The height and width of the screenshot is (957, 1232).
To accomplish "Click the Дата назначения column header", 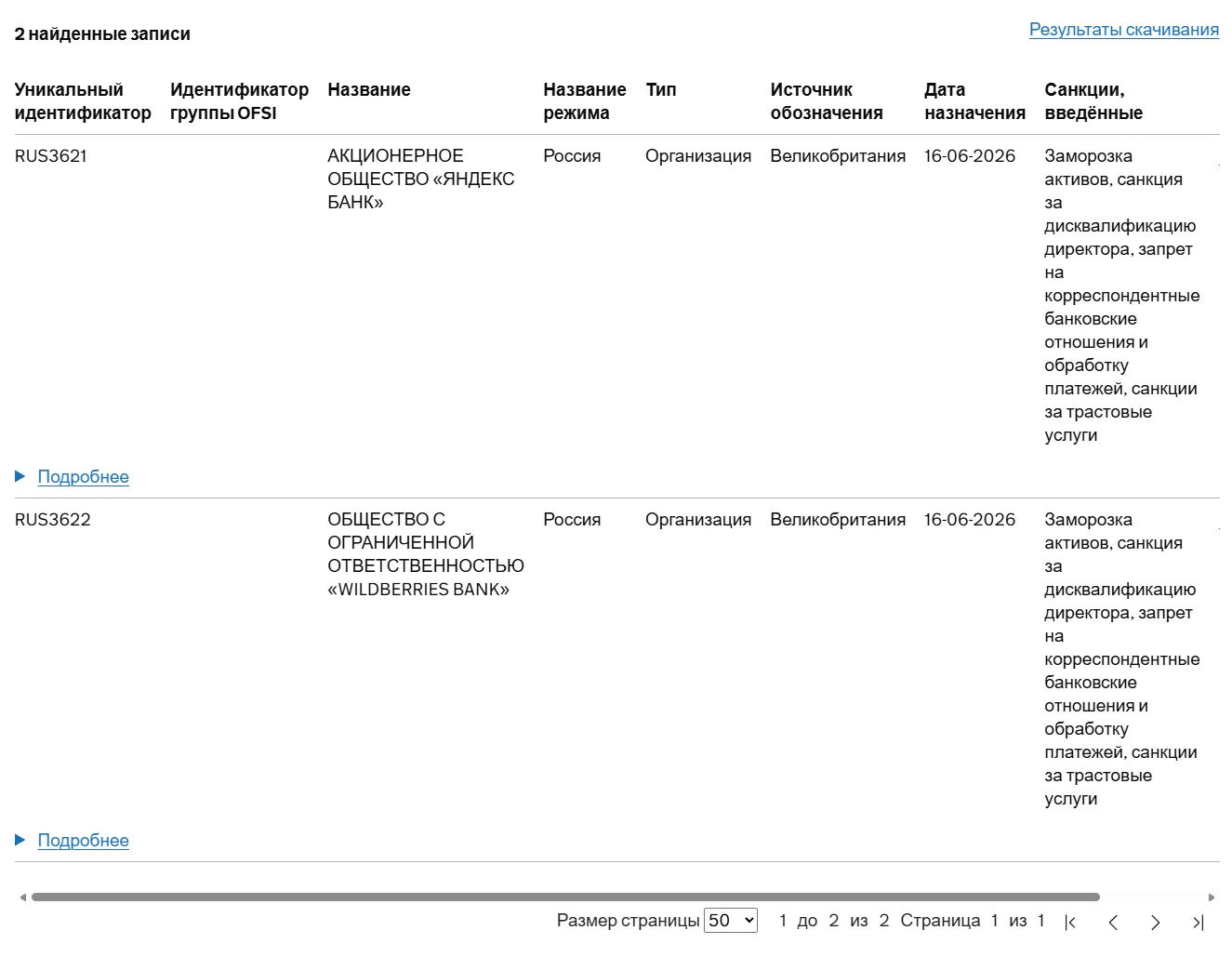I will [974, 101].
